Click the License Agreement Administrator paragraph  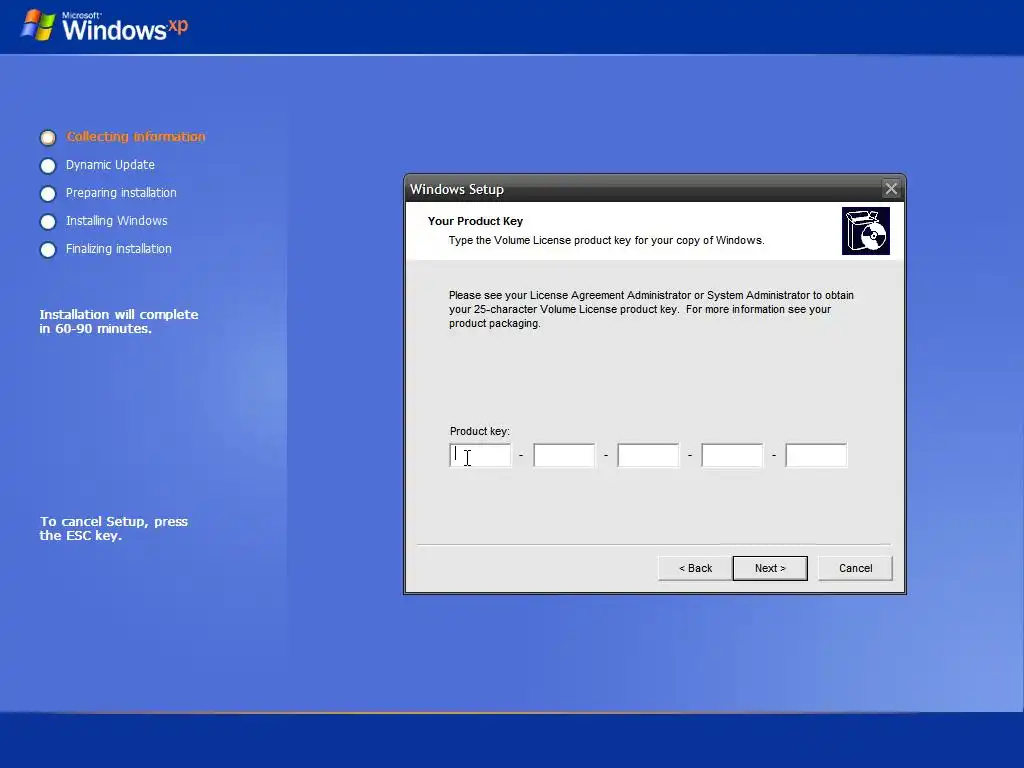[x=651, y=309]
